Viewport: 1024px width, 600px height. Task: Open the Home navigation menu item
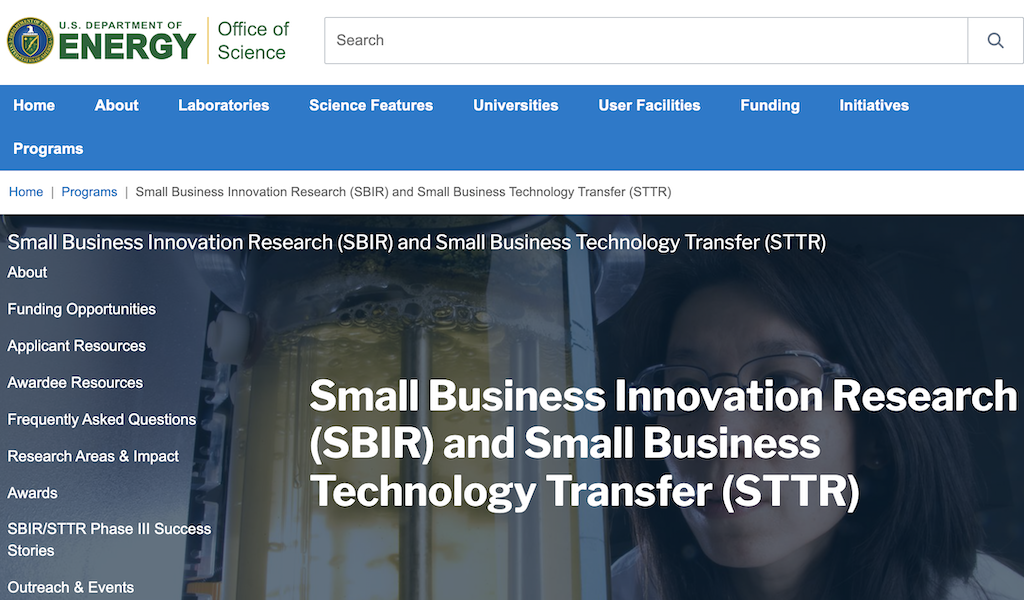coord(34,105)
